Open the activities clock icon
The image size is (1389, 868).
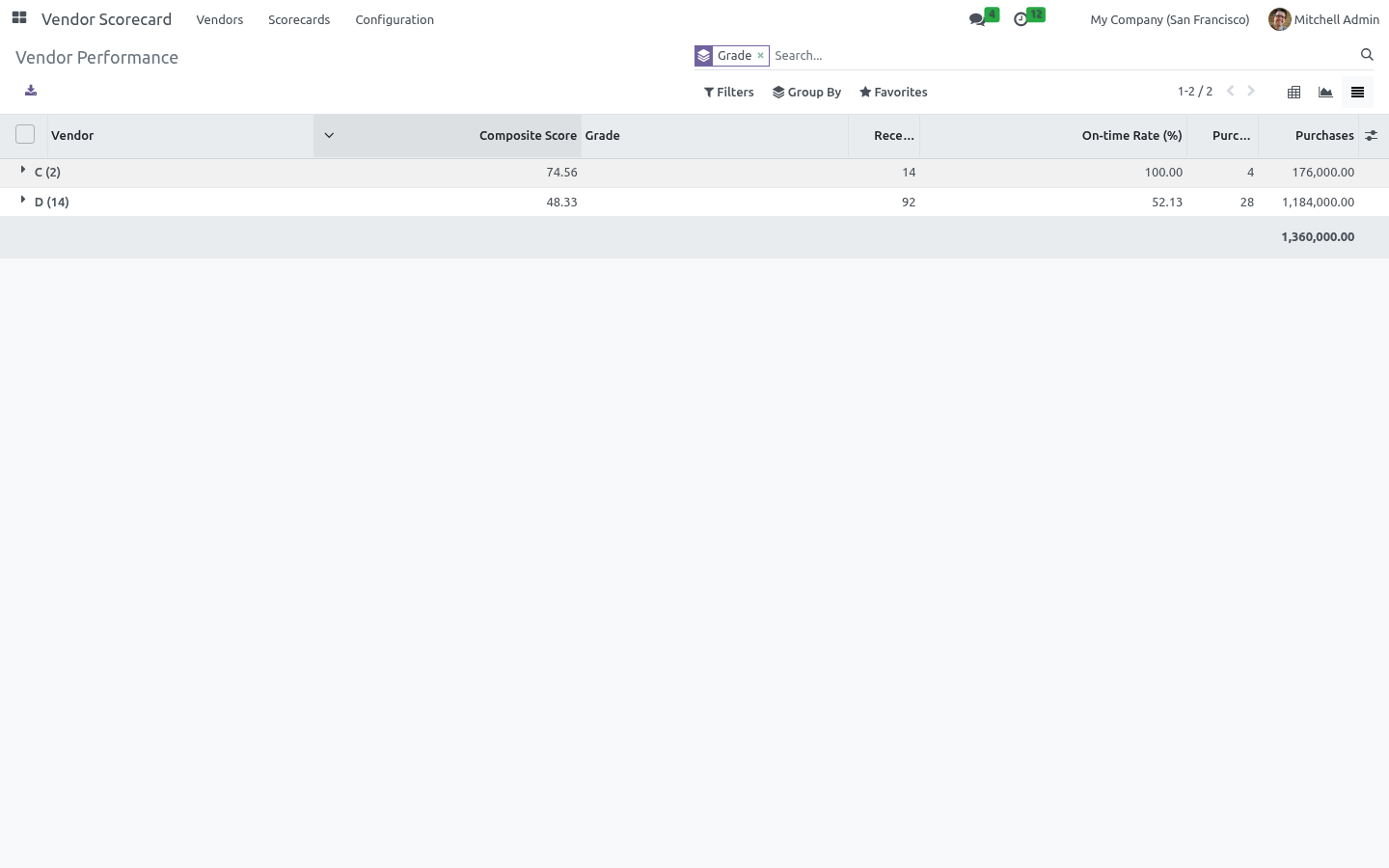[1021, 19]
